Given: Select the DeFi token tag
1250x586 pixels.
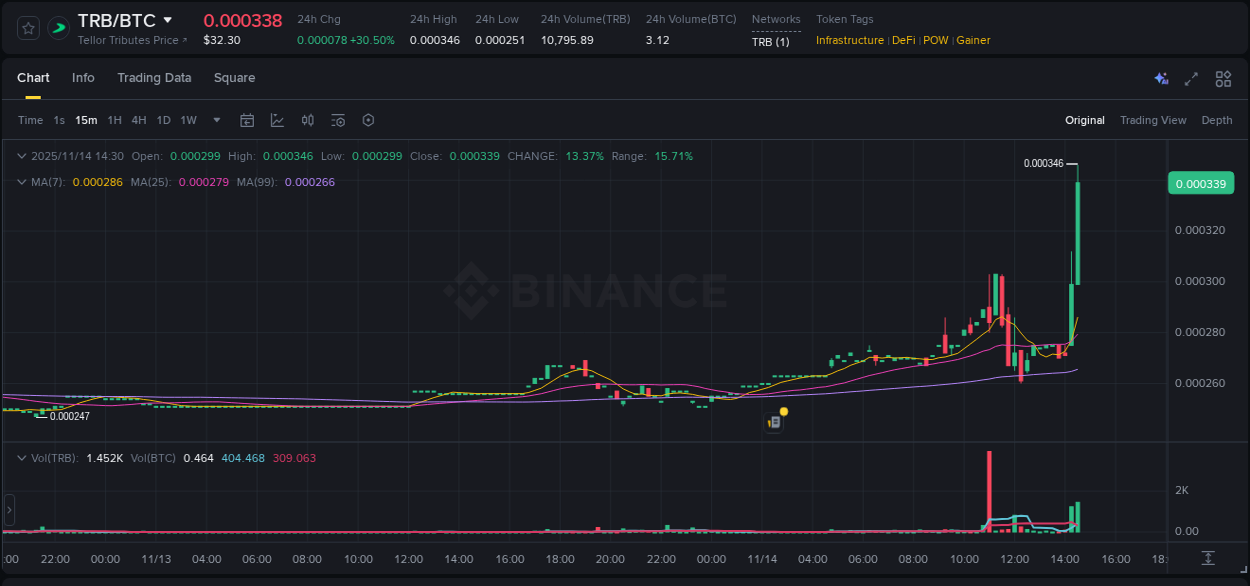Looking at the screenshot, I should pyautogui.click(x=903, y=40).
